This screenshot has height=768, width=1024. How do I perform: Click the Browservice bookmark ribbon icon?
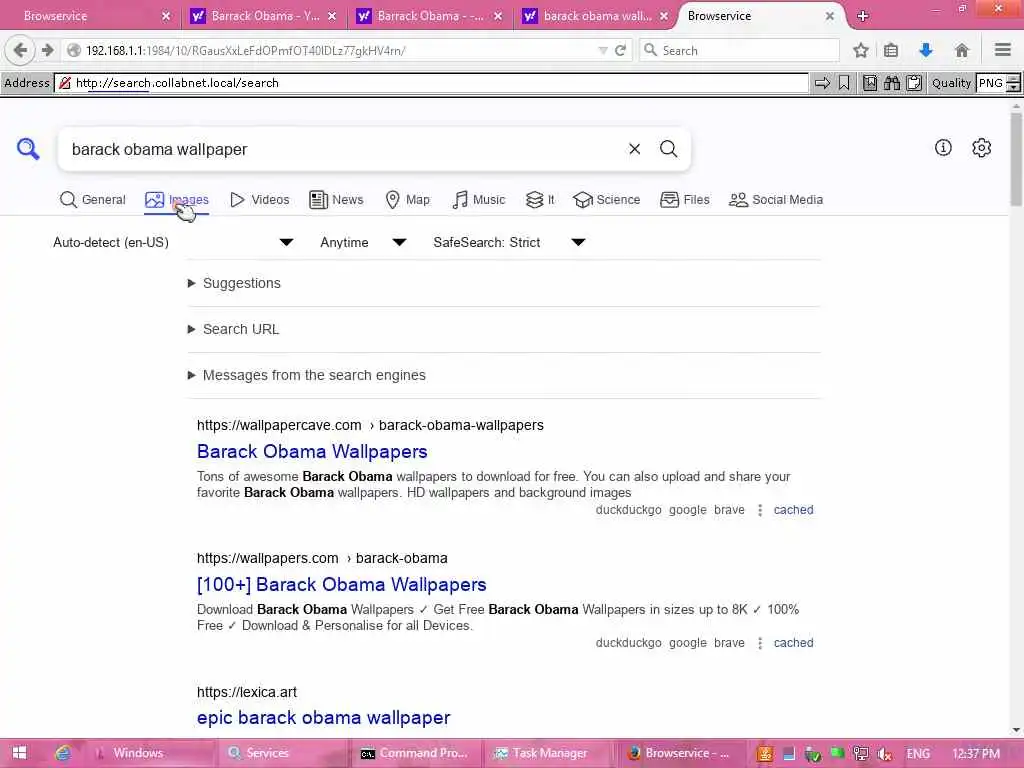tap(844, 83)
